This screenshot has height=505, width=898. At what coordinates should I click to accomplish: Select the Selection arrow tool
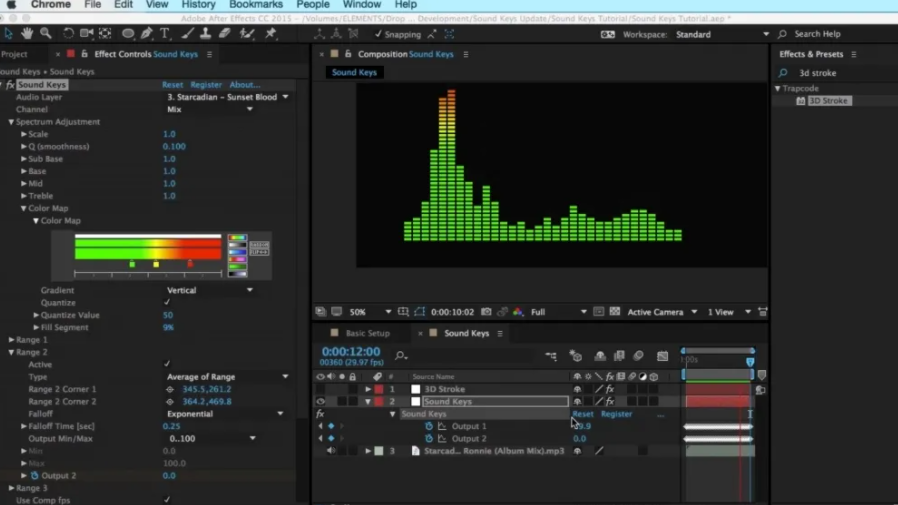point(8,34)
